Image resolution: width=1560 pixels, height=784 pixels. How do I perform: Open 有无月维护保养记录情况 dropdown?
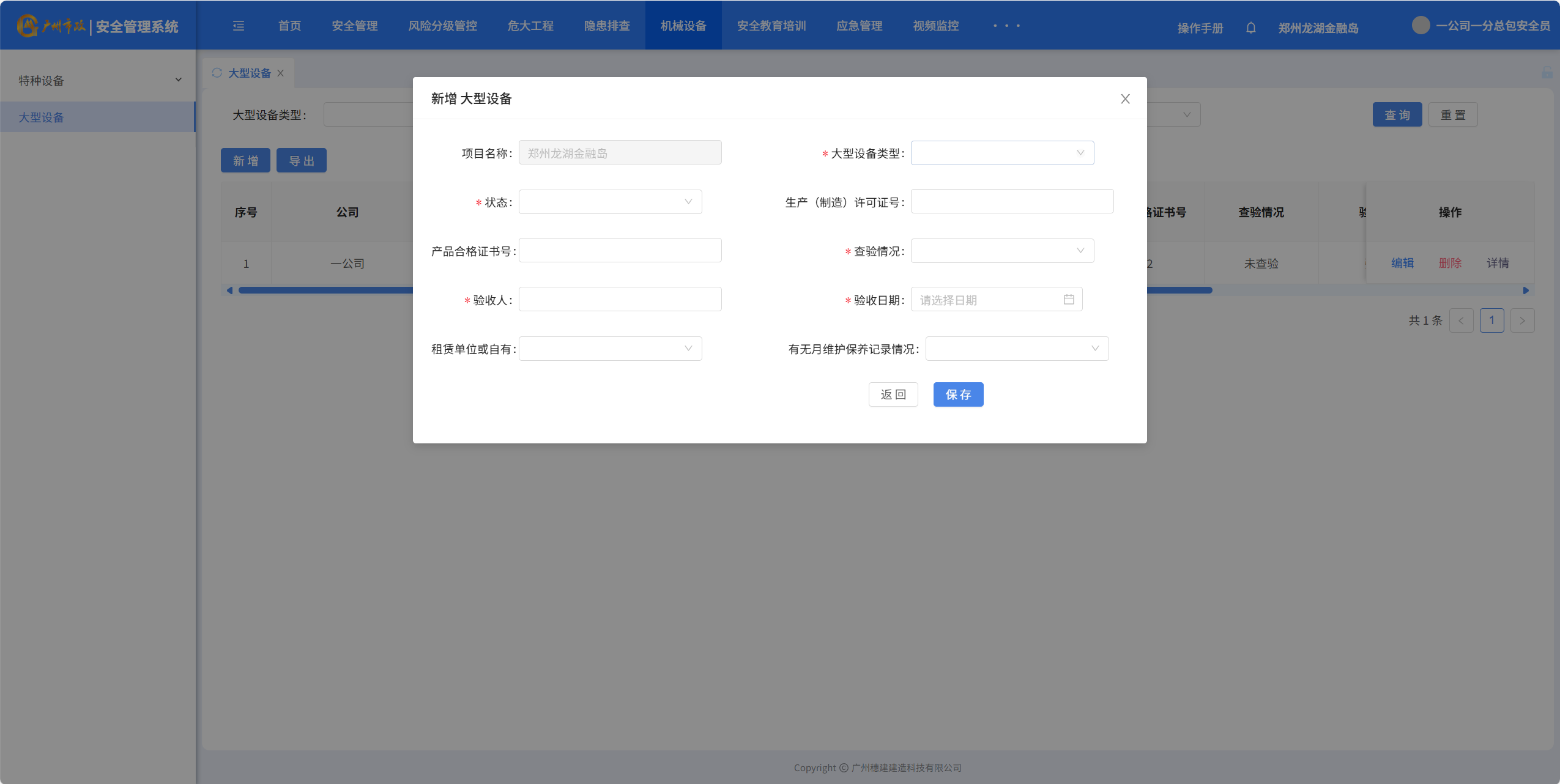1017,349
